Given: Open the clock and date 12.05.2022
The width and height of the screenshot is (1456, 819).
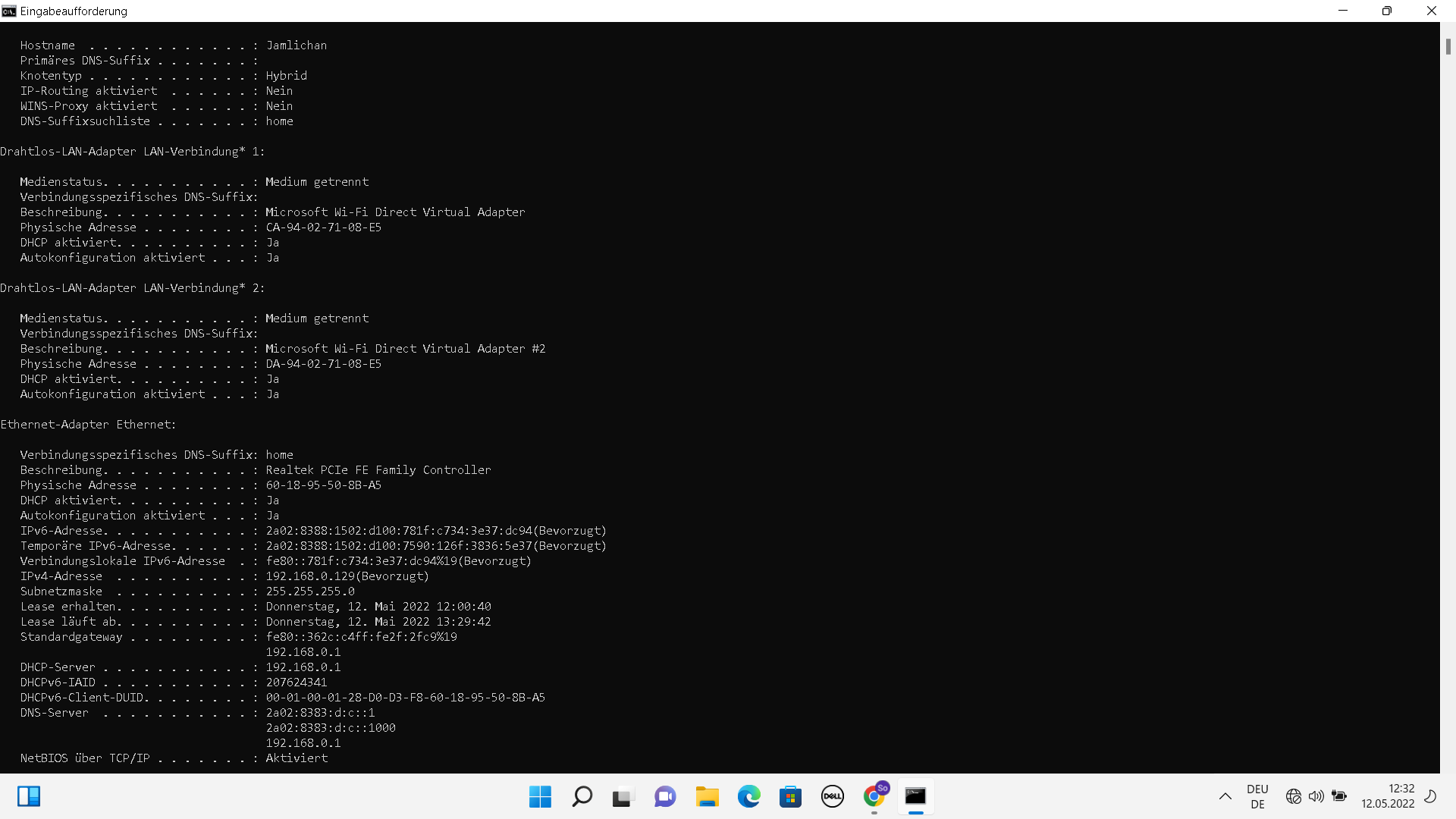Looking at the screenshot, I should 1387,796.
